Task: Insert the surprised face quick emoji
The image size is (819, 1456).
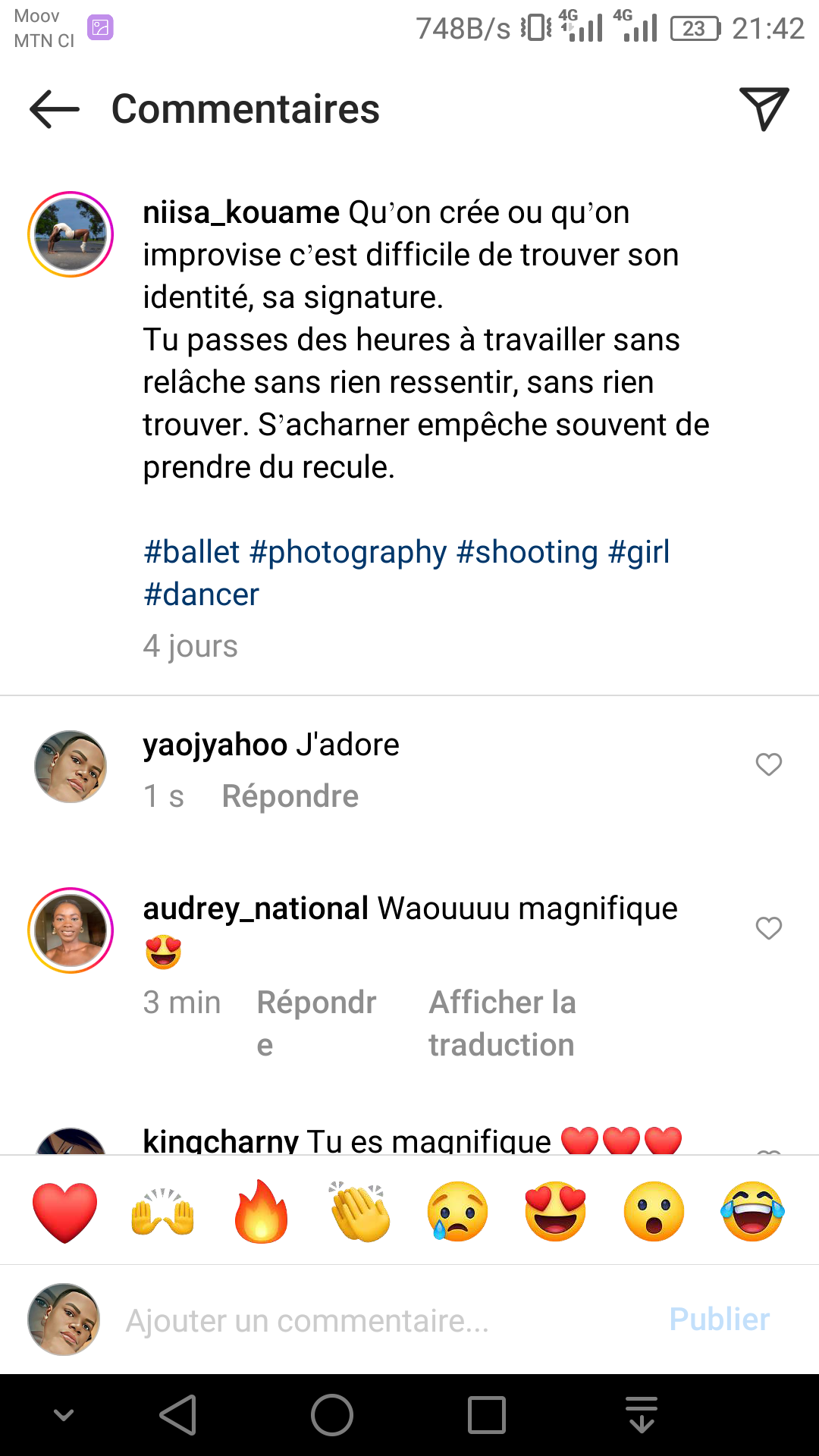Action: coord(654,1212)
